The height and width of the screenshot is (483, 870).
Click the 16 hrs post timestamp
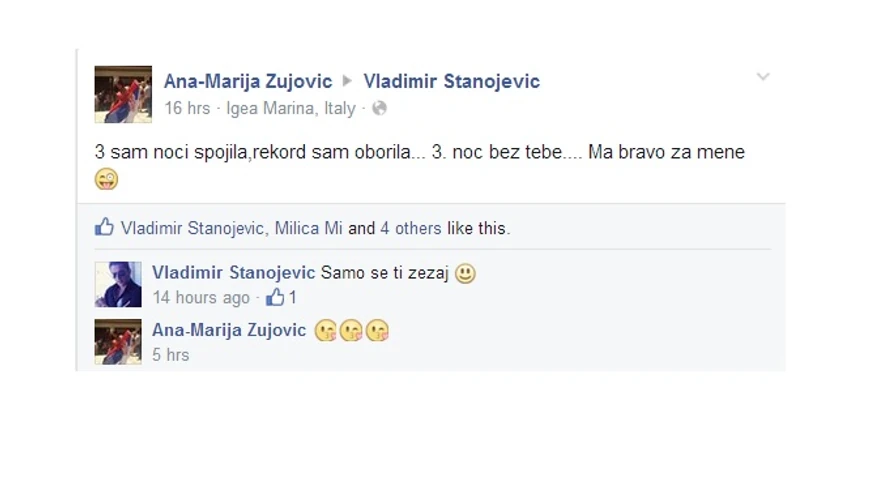coord(187,108)
